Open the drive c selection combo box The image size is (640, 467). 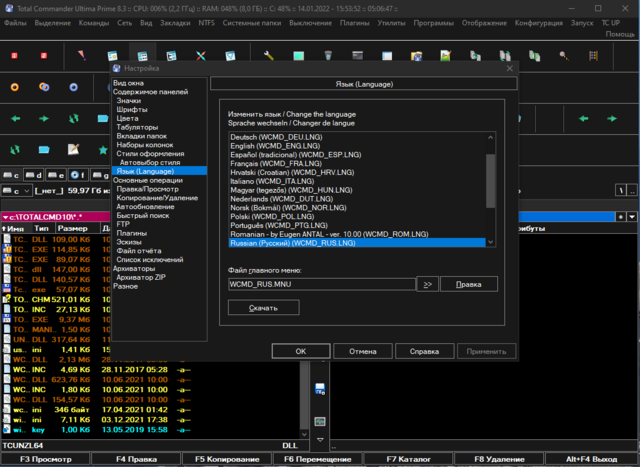pyautogui.click(x=17, y=191)
